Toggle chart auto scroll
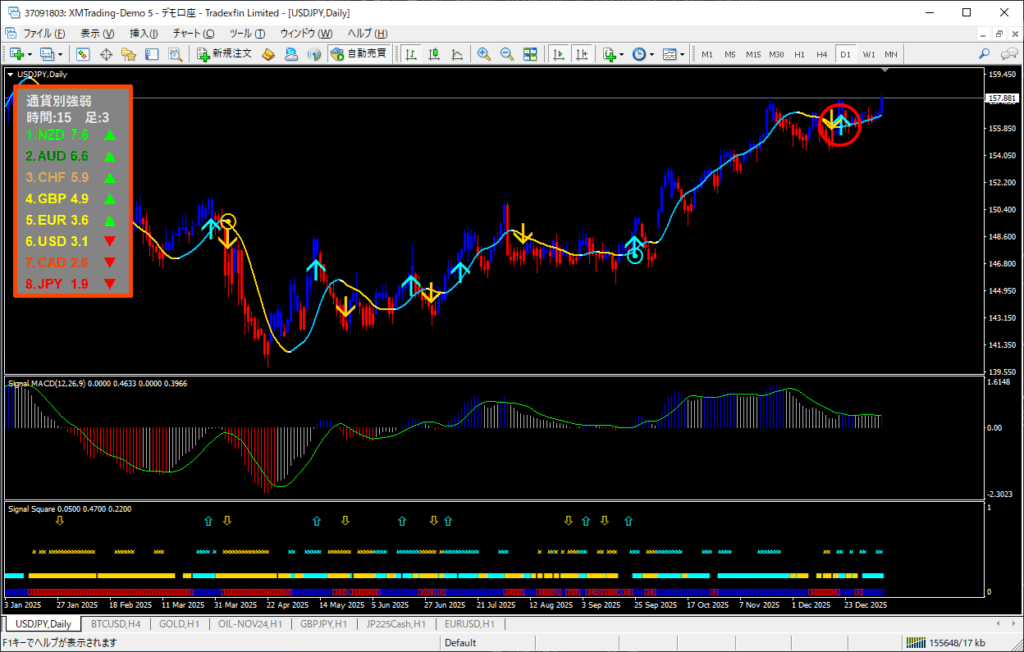This screenshot has height=652, width=1024. (558, 54)
